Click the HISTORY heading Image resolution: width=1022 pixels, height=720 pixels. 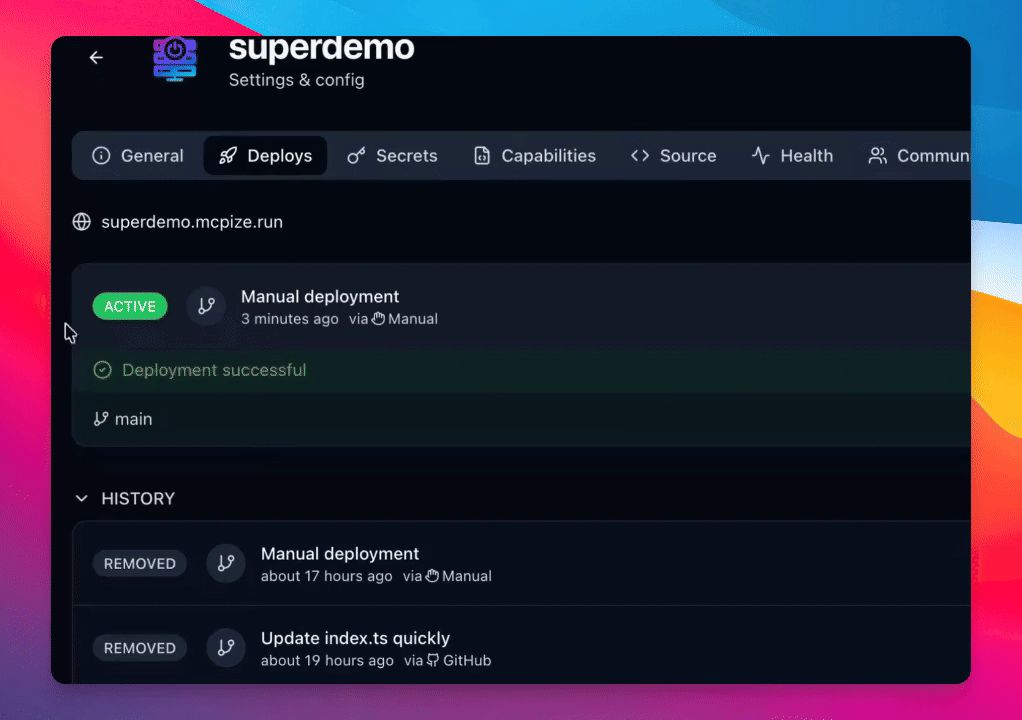[138, 499]
